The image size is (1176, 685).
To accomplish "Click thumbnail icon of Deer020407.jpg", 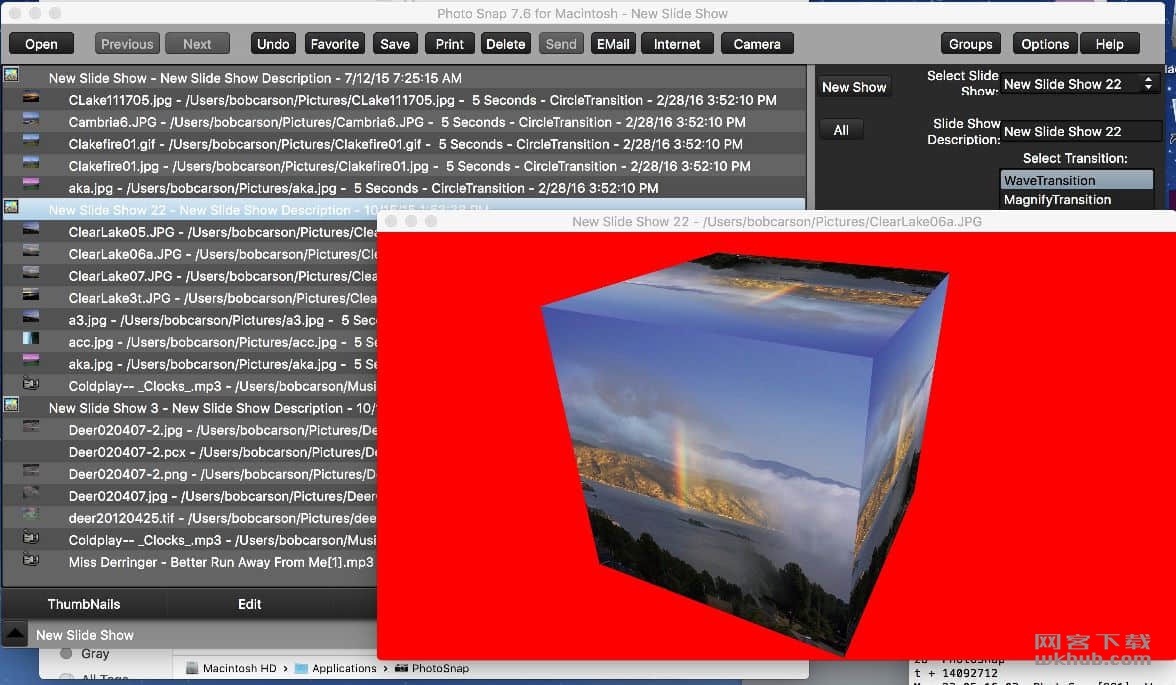I will (x=31, y=493).
